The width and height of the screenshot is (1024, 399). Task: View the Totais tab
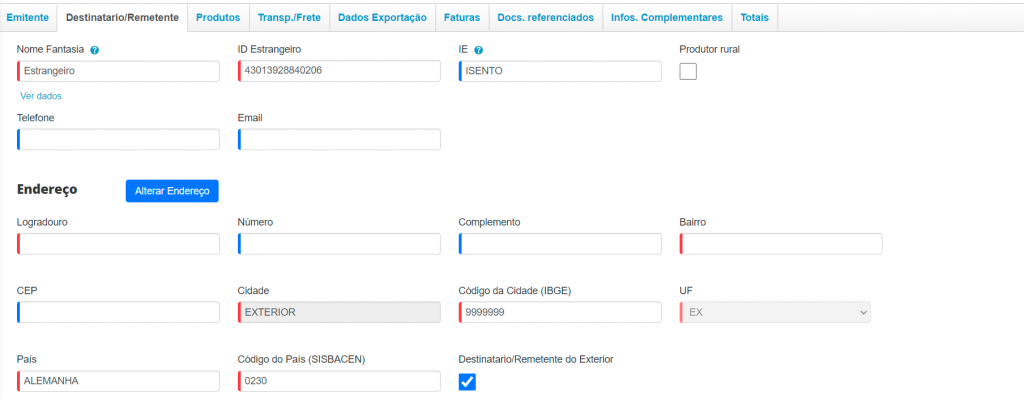tap(754, 18)
